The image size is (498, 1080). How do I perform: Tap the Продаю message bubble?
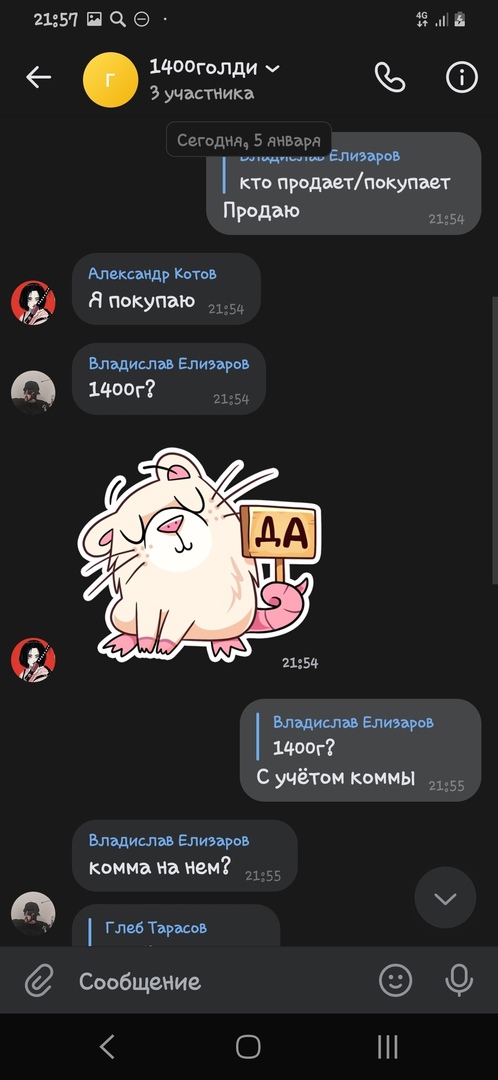[x=344, y=183]
